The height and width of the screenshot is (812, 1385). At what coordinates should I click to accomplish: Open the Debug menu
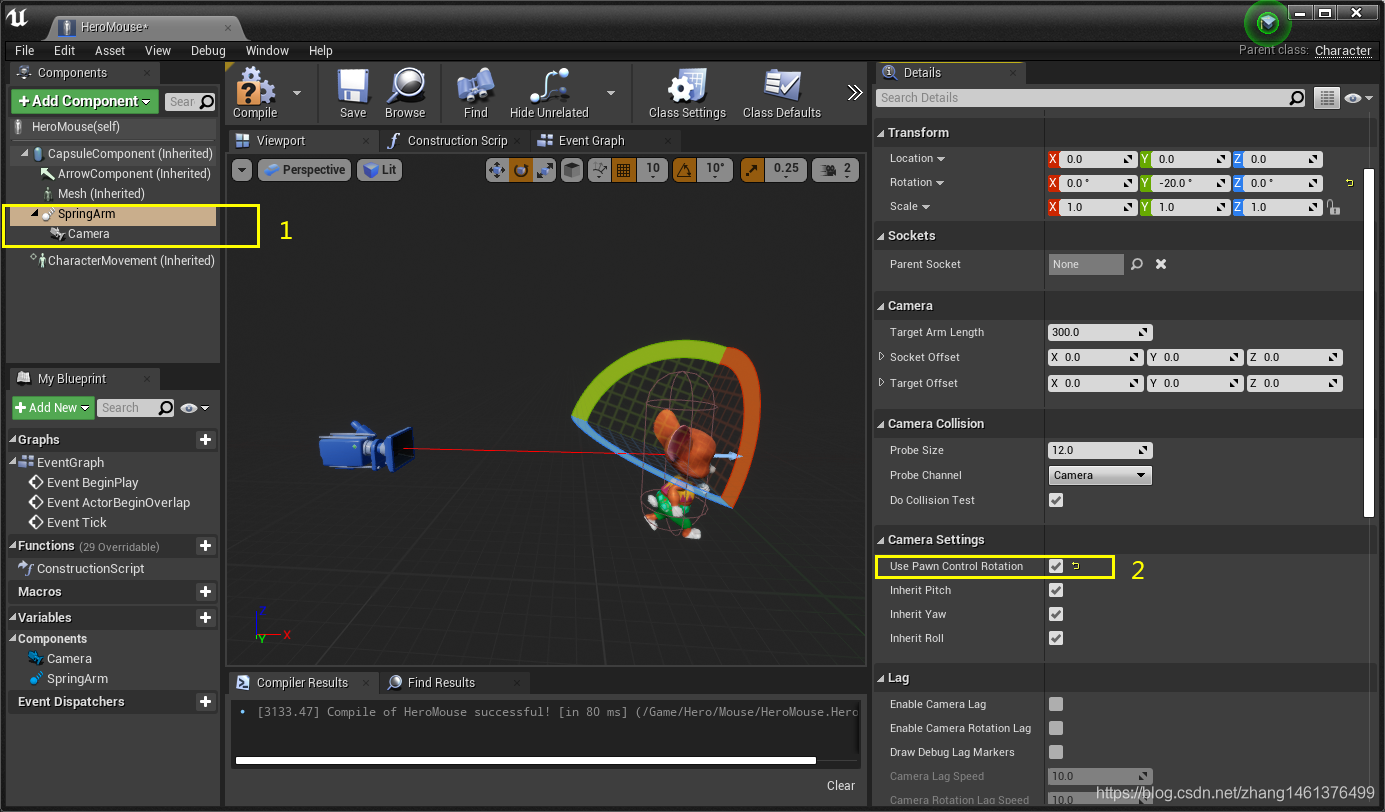208,50
